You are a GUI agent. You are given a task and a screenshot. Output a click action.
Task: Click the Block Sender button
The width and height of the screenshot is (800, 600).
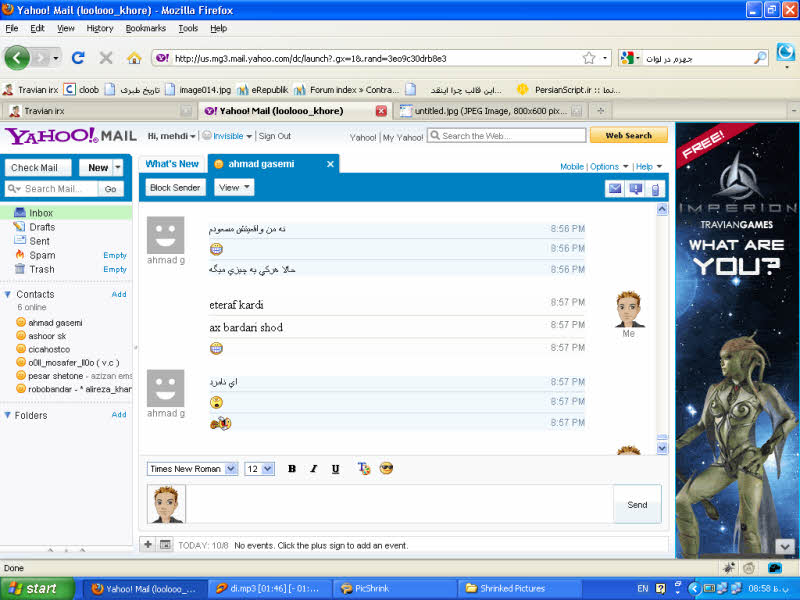(x=175, y=188)
